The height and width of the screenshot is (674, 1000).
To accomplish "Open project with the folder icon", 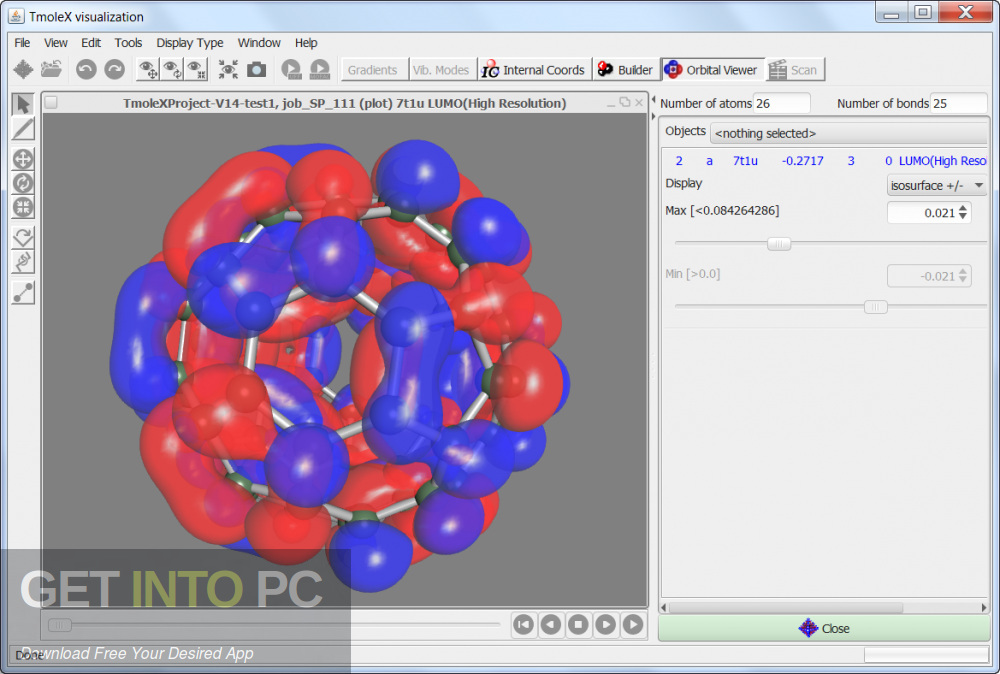I will [52, 69].
